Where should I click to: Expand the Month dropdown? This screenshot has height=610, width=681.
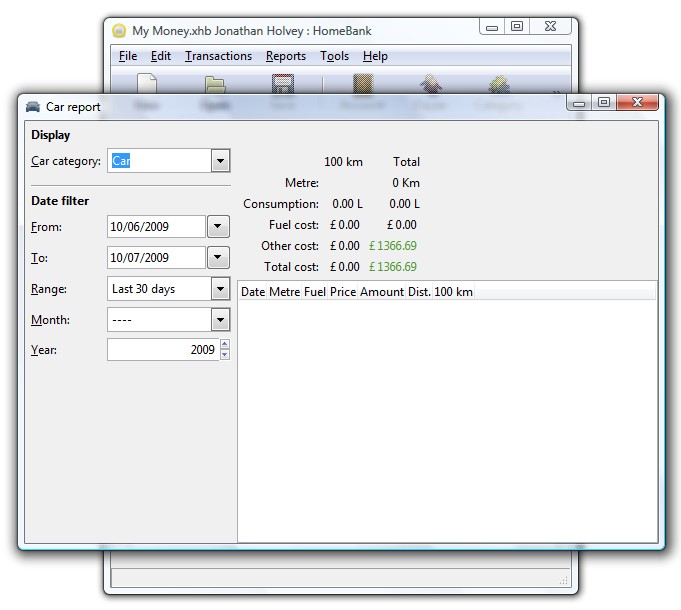coord(221,320)
